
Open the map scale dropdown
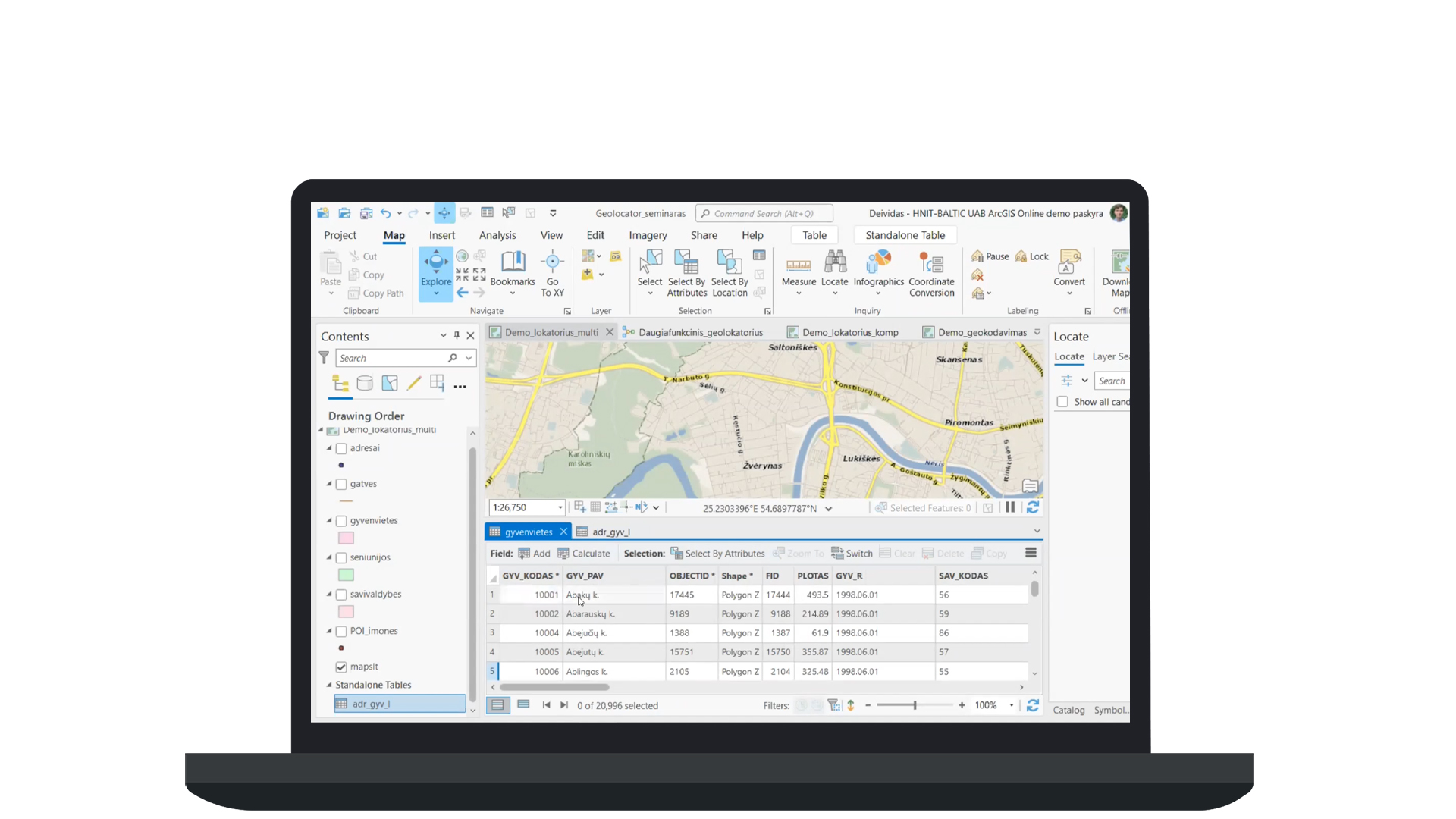tap(560, 508)
